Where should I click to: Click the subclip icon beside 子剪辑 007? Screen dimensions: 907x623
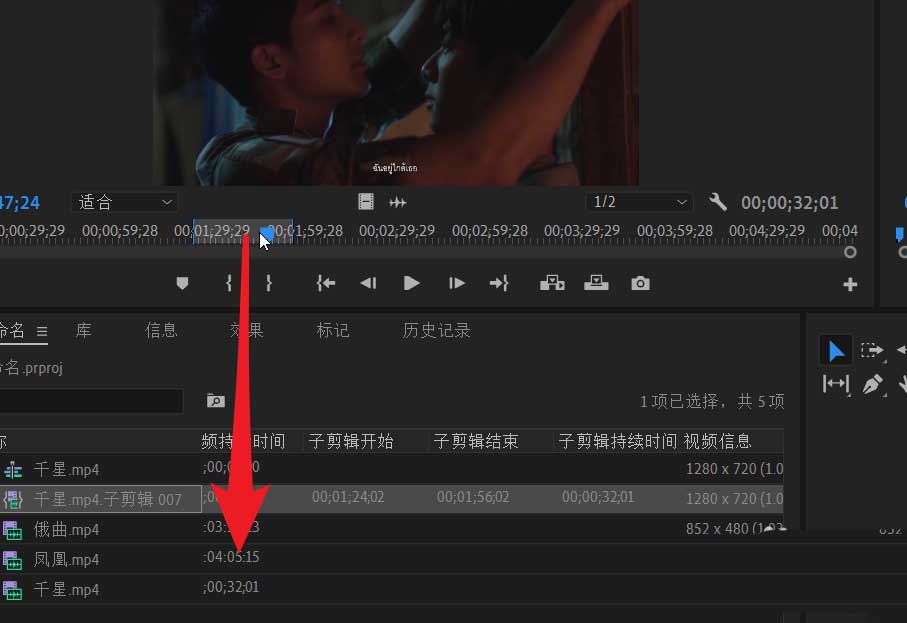tap(13, 500)
